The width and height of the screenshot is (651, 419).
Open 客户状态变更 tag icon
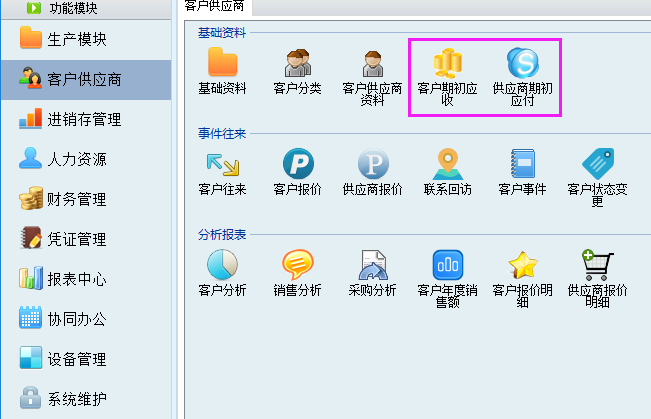coord(597,163)
